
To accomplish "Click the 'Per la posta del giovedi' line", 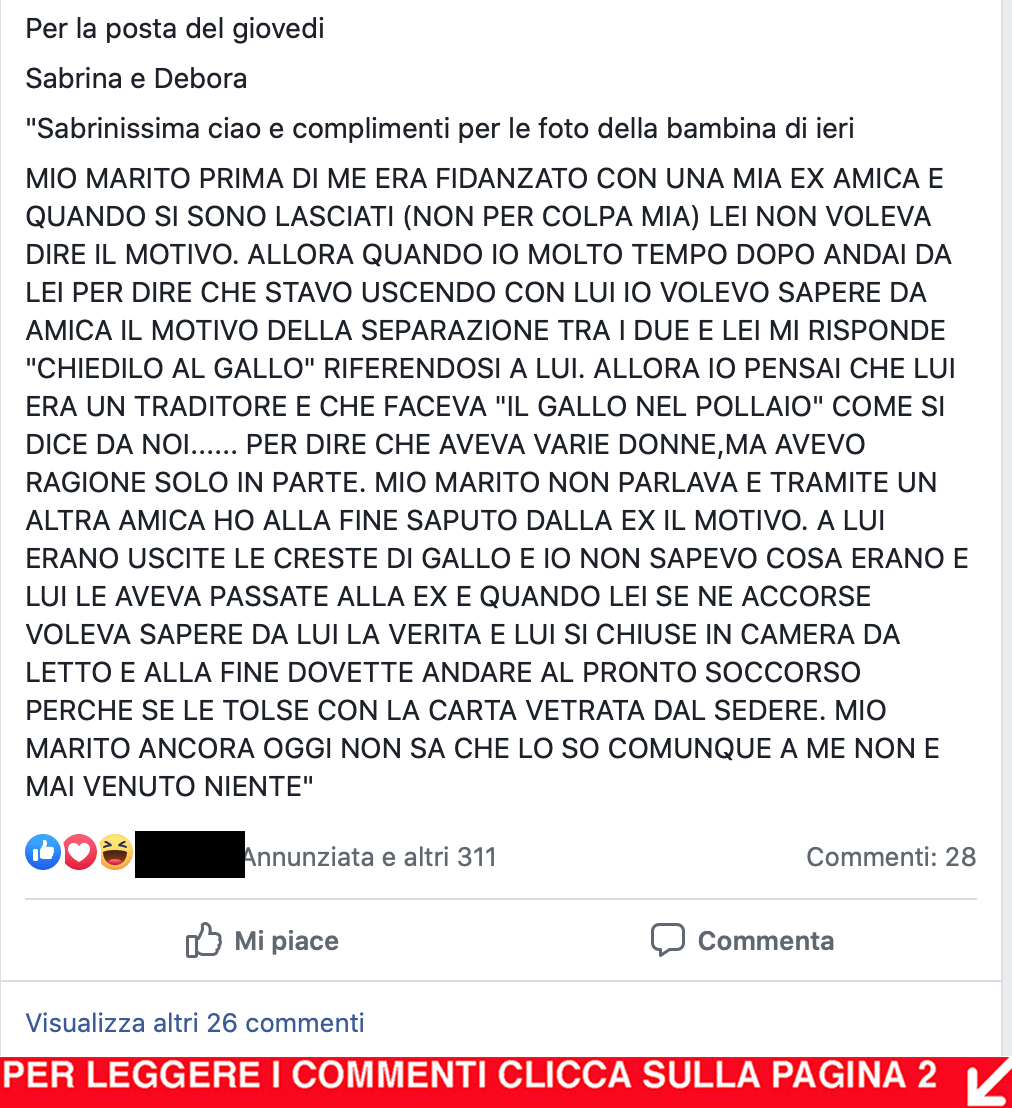I will coord(175,29).
